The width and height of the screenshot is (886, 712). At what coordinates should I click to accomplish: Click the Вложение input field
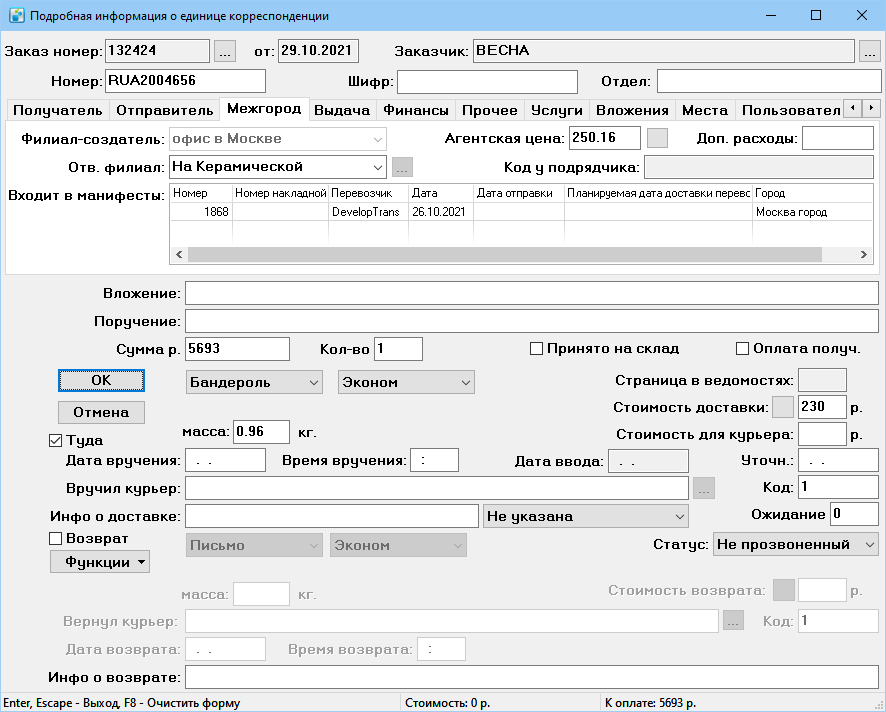tap(532, 294)
